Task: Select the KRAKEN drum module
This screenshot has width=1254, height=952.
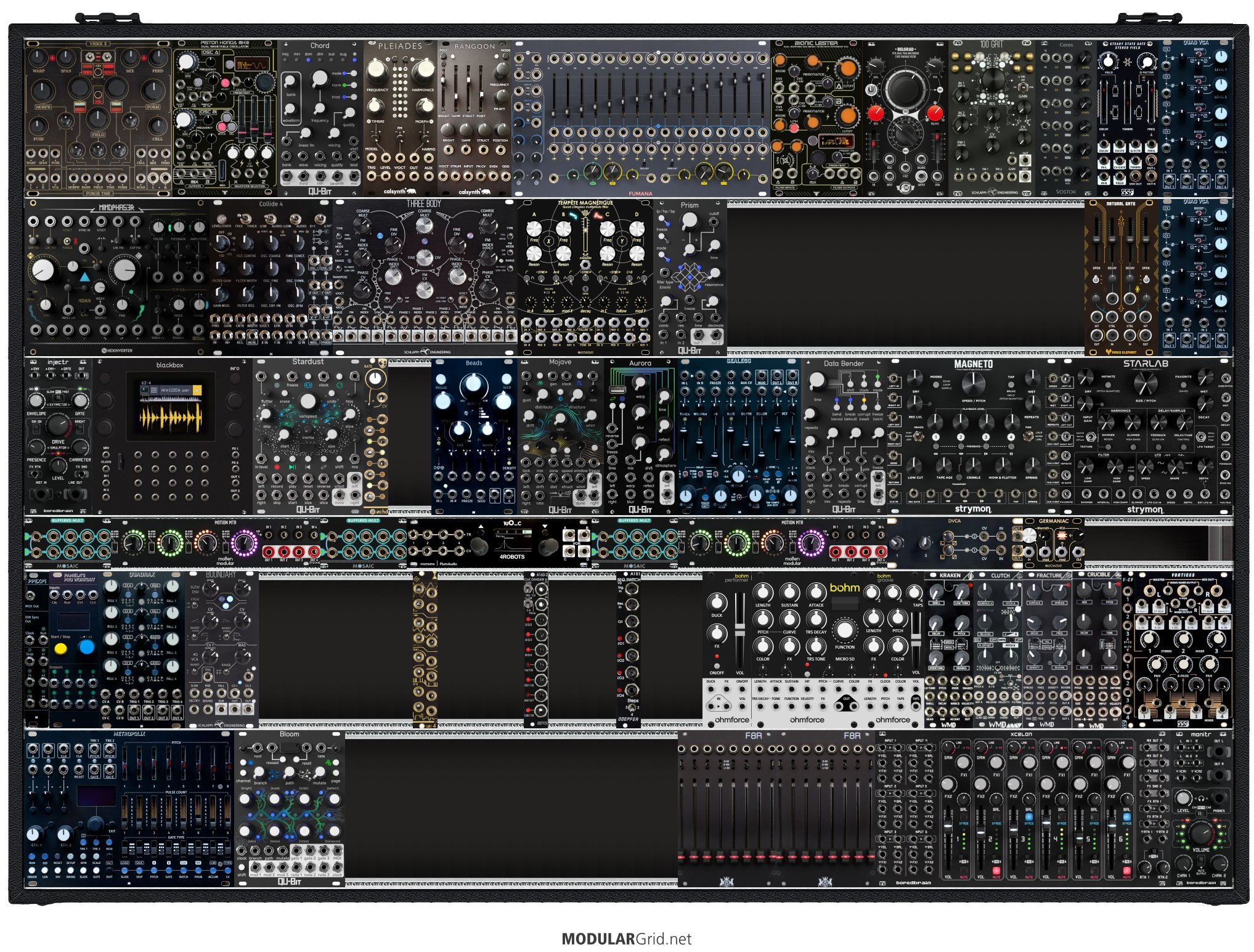Action: (x=949, y=649)
